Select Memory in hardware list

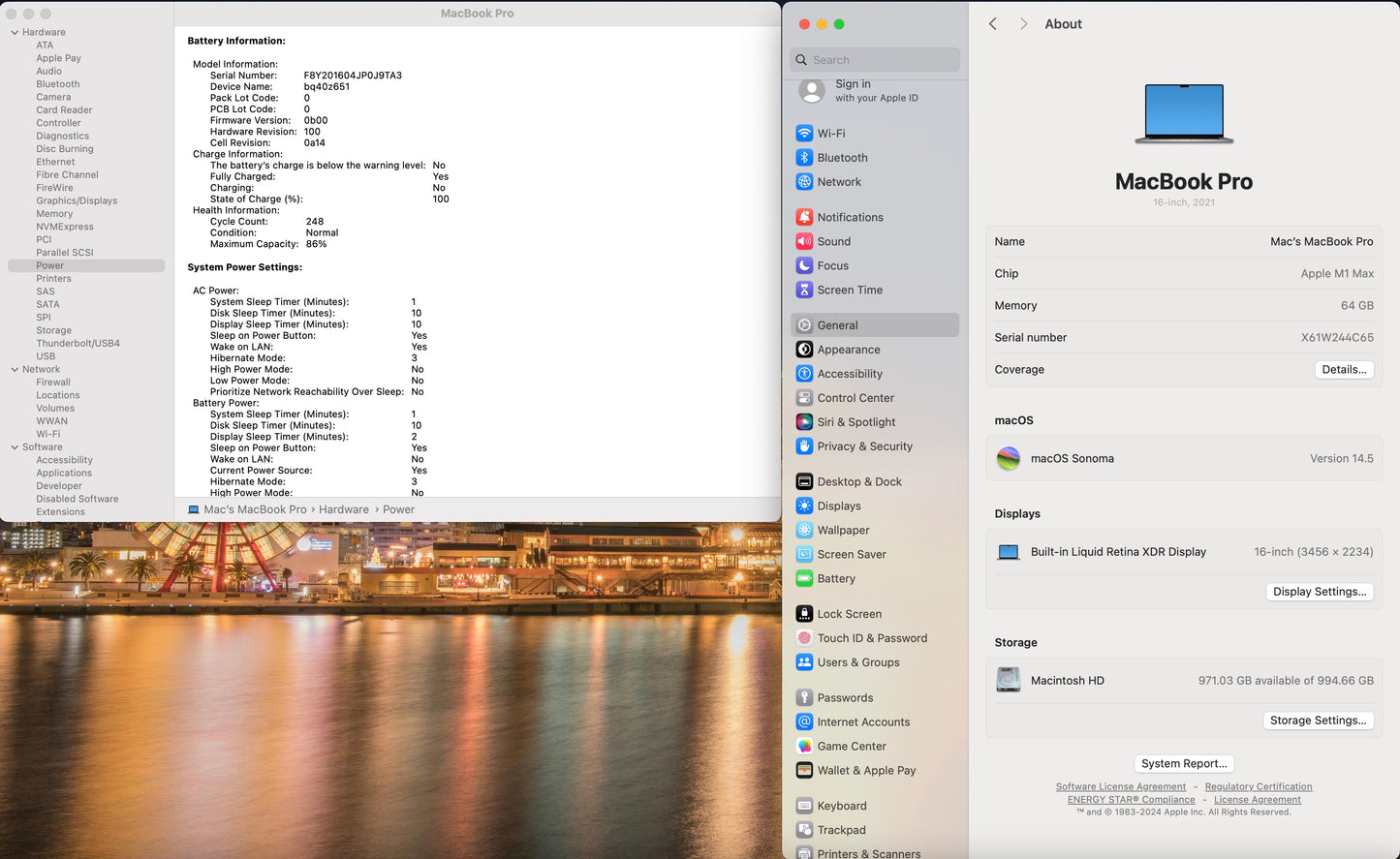point(54,214)
